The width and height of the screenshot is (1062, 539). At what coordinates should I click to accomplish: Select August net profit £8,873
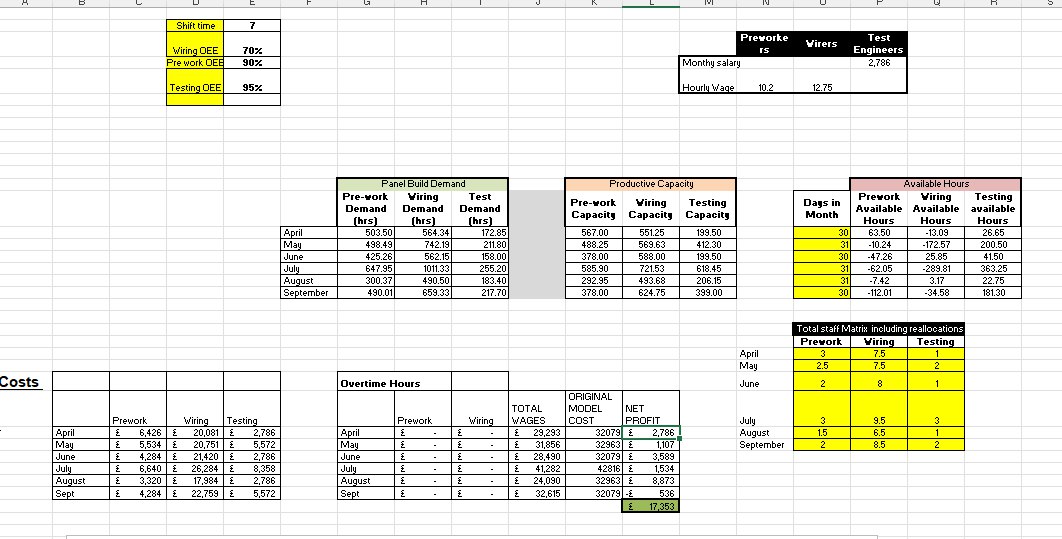[650, 481]
